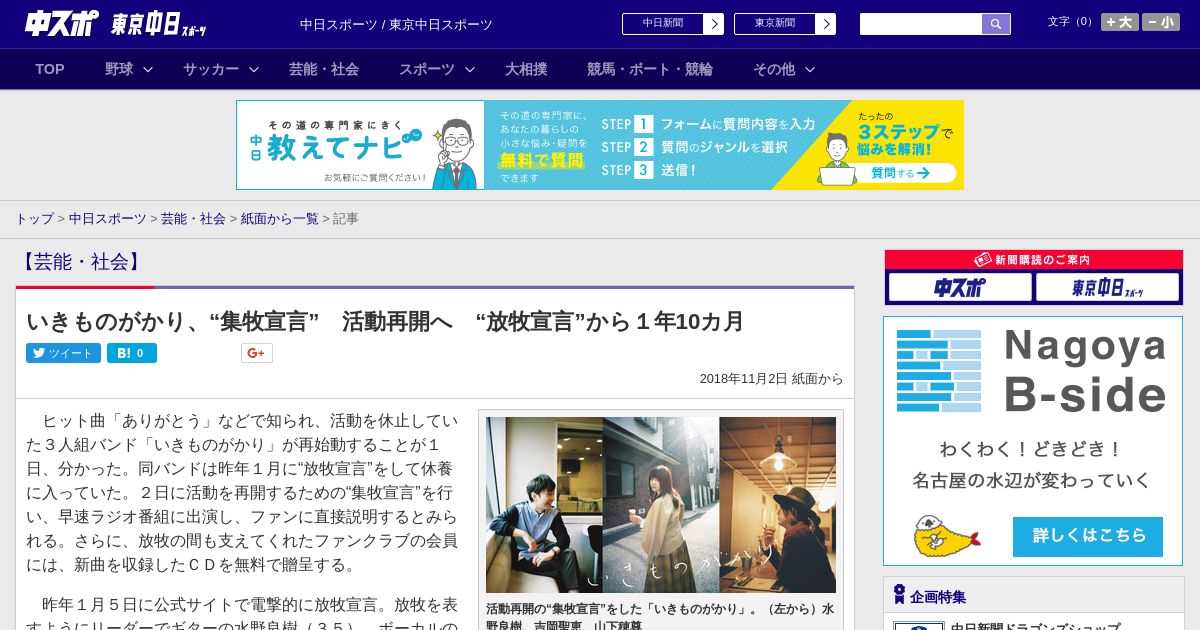This screenshot has width=1200, height=630.
Task: Click the Nagoya B-side logo icon
Action: (x=938, y=371)
